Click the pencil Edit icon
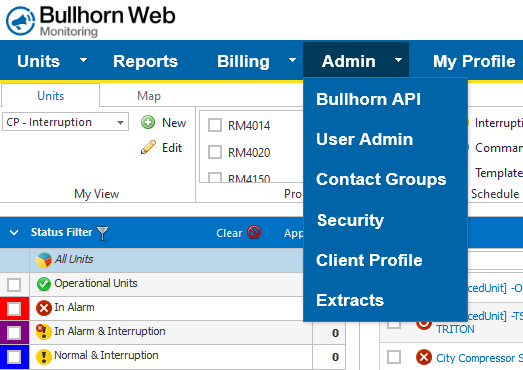 pyautogui.click(x=148, y=147)
